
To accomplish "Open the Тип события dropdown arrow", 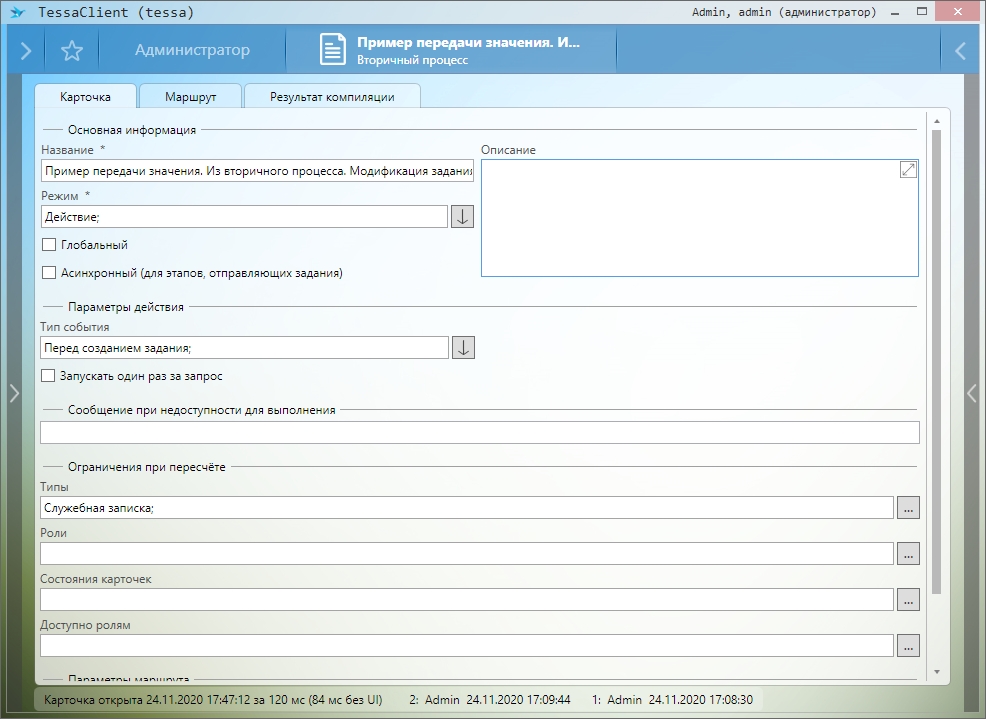I will [462, 348].
